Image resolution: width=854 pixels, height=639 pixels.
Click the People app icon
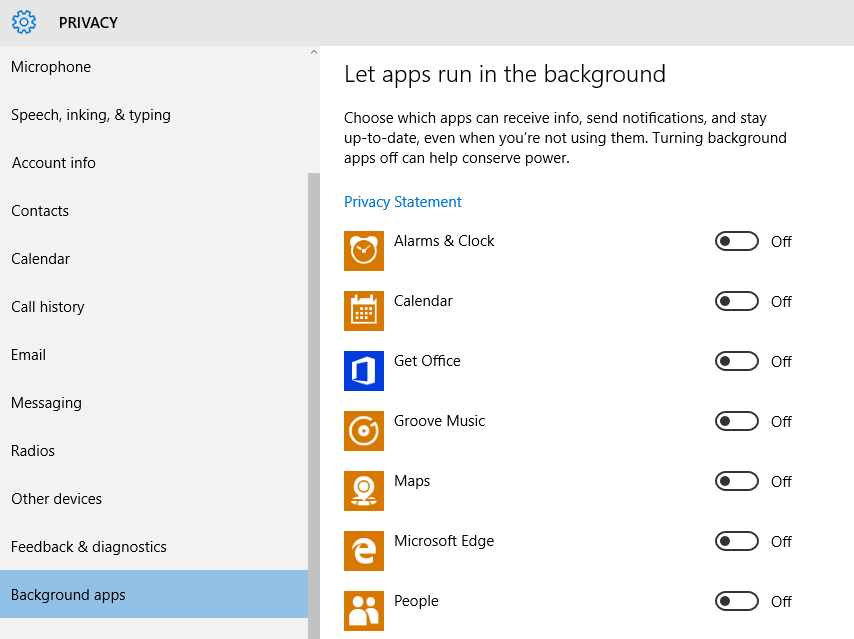click(364, 611)
